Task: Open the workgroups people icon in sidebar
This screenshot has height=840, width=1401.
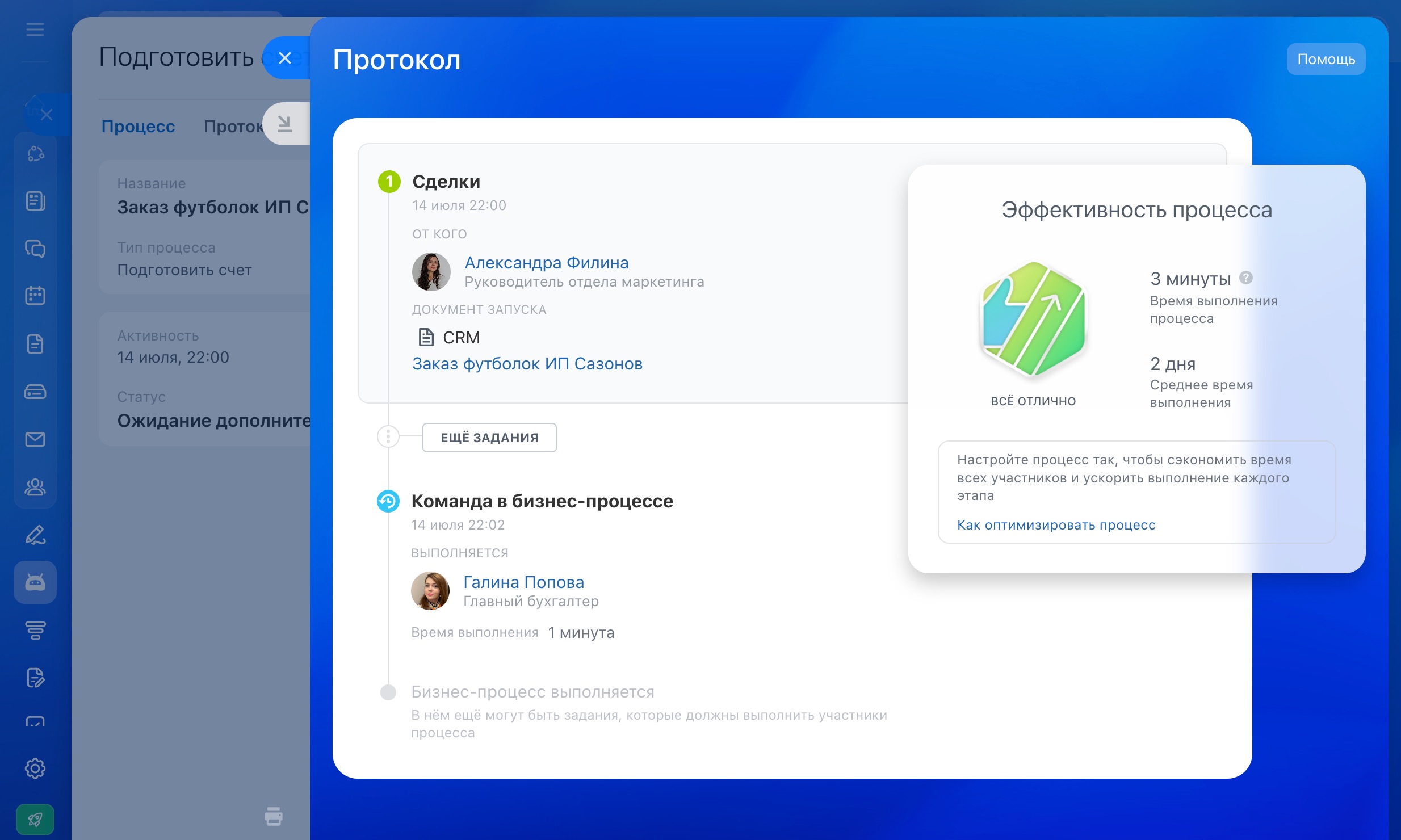Action: (35, 486)
